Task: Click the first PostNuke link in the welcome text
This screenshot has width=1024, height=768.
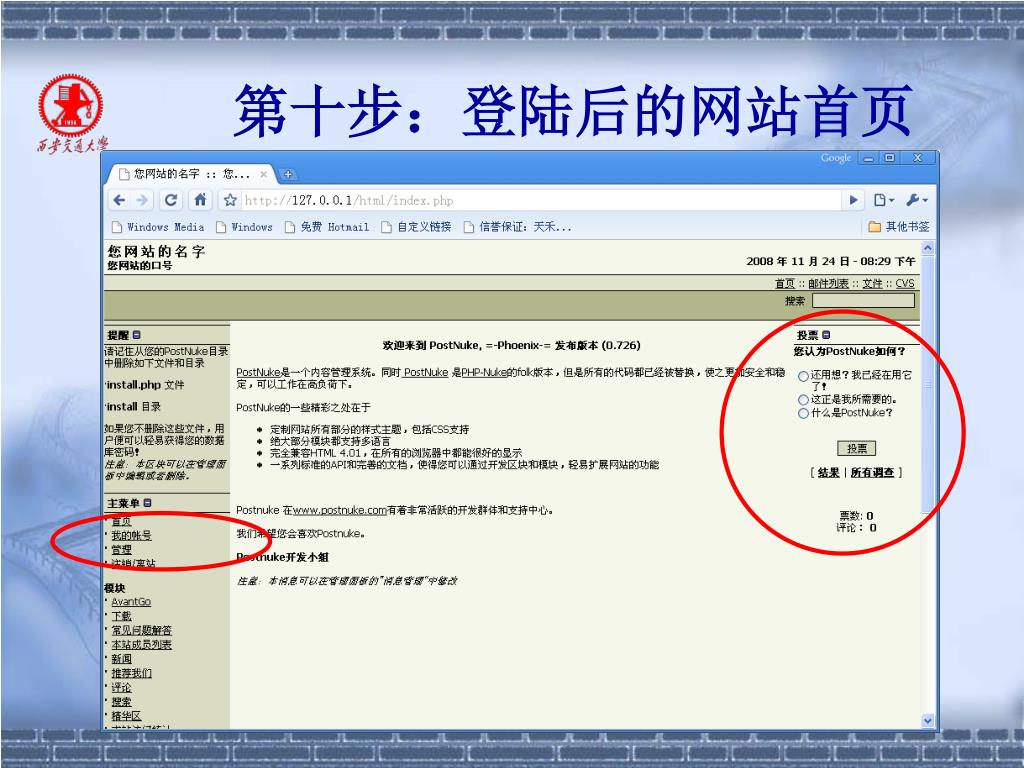Action: tap(258, 372)
